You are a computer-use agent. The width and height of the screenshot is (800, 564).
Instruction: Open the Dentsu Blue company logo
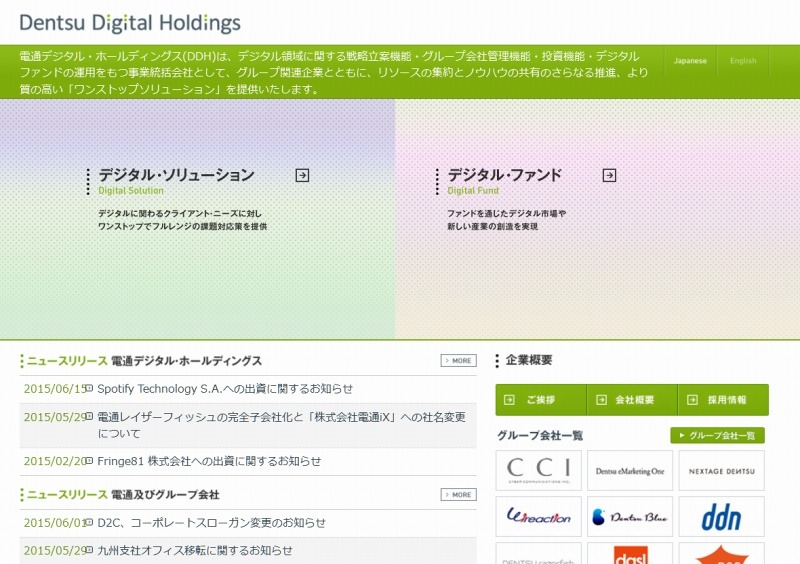(630, 517)
